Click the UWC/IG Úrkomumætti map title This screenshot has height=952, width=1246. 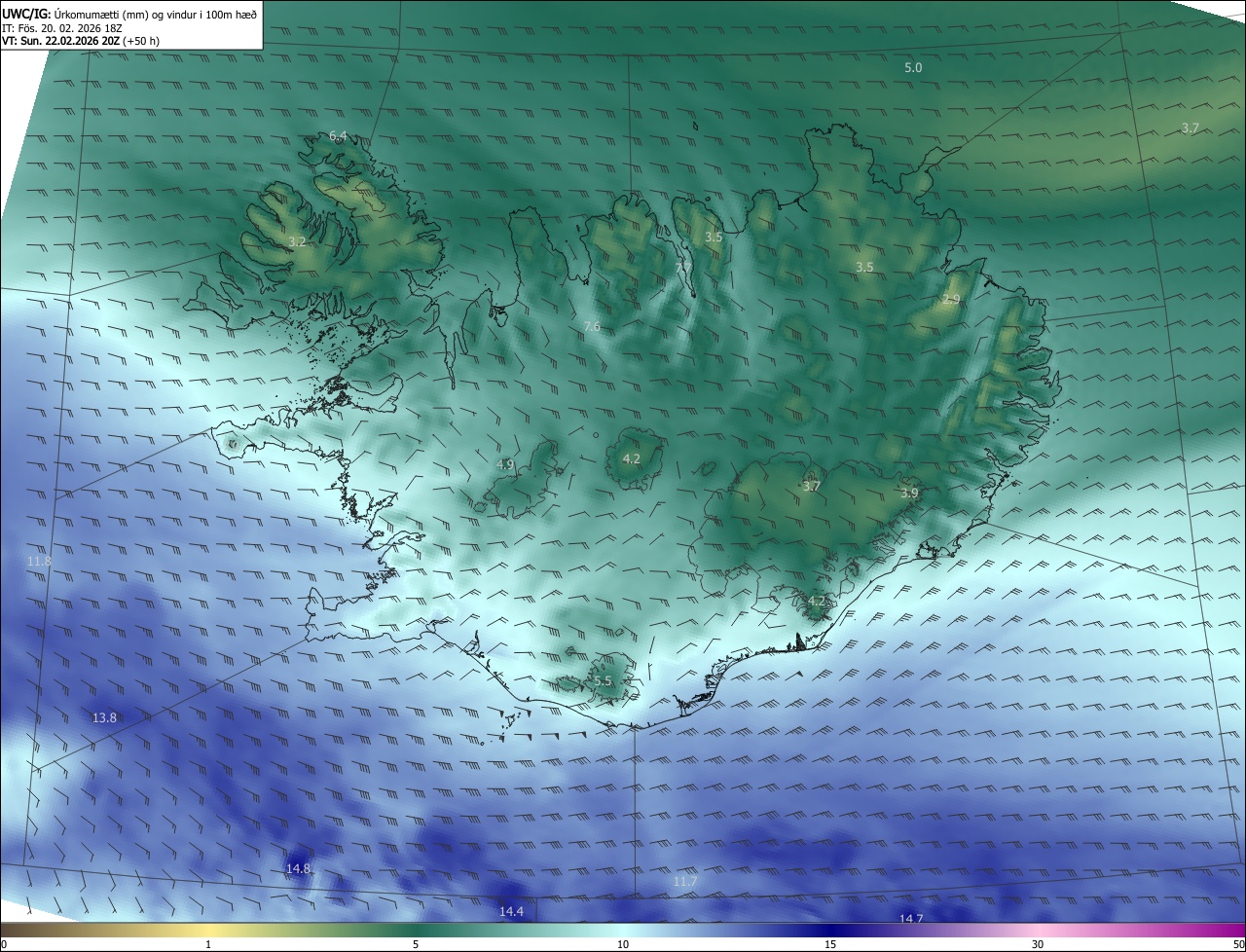[x=129, y=13]
